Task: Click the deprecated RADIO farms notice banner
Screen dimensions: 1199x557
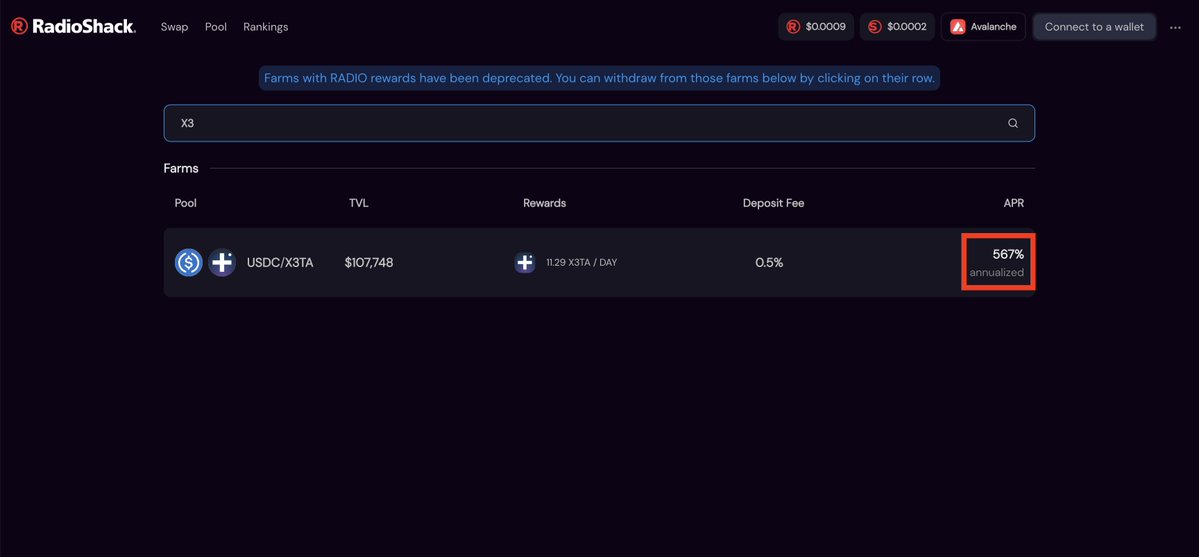Action: coord(599,78)
